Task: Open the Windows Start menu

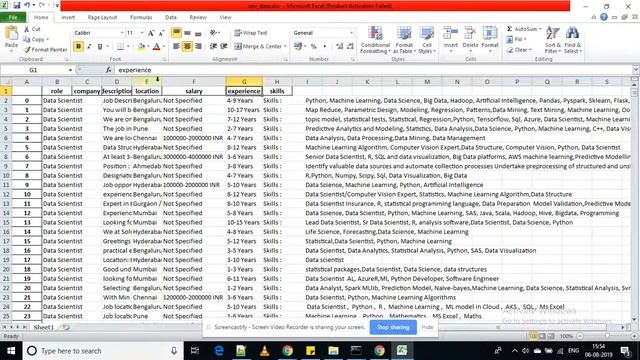Action: click(x=11, y=351)
